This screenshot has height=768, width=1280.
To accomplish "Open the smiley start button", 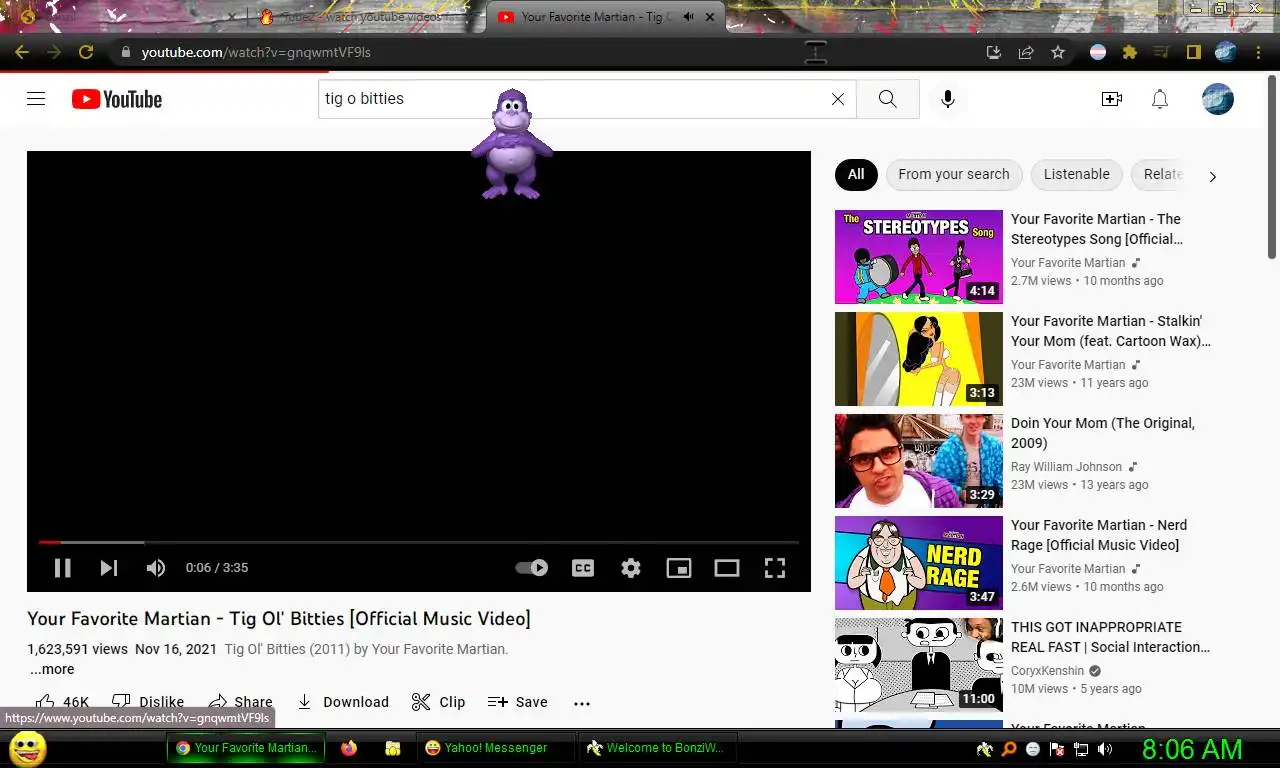I will 27,748.
